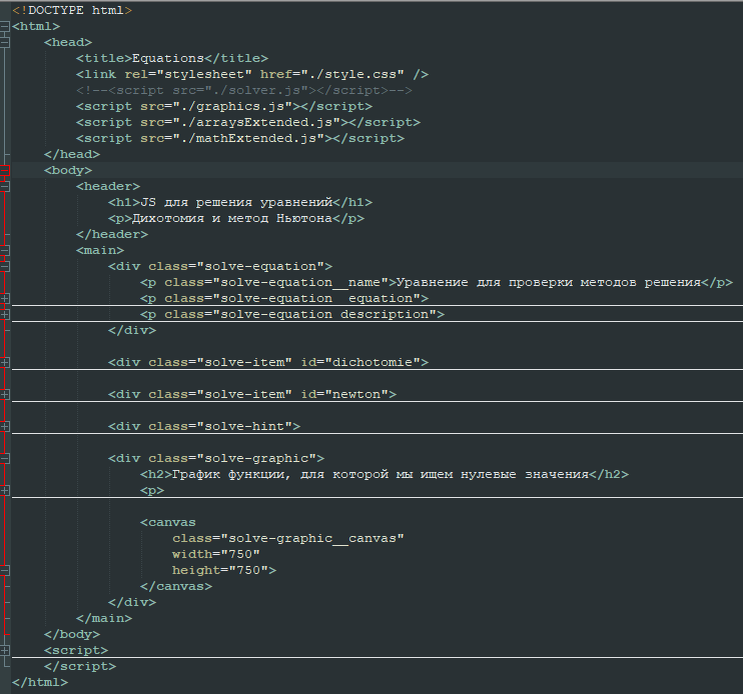Click the <!DOCTYPE html> line
The image size is (743, 694).
[x=72, y=10]
